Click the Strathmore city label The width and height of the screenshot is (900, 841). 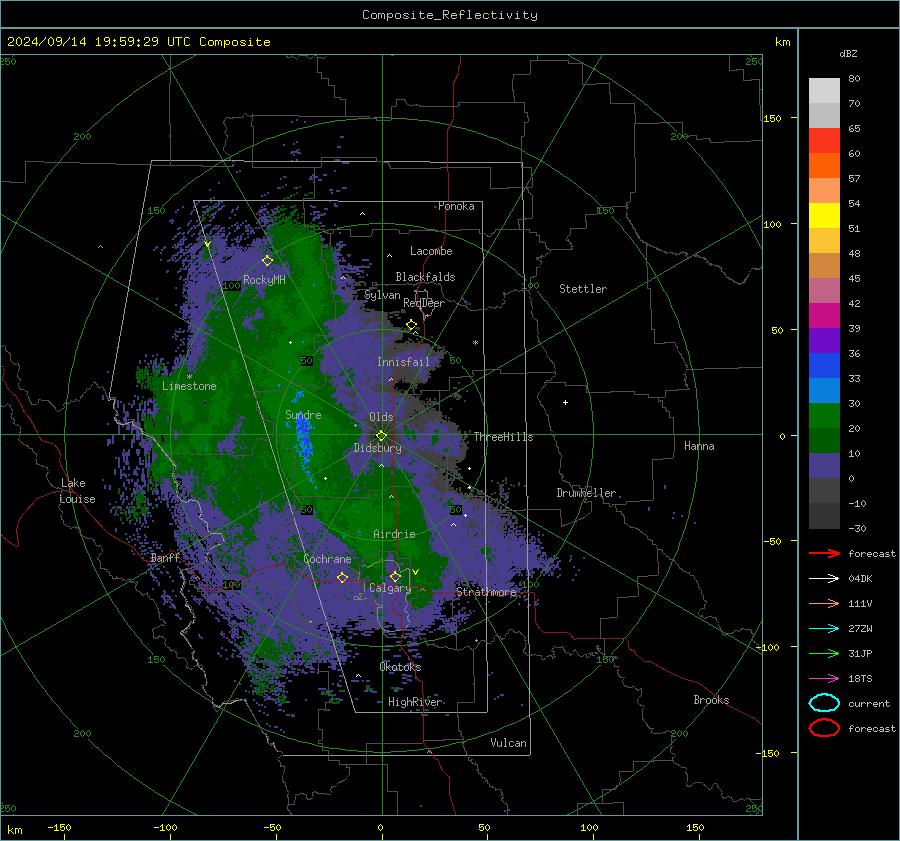coord(486,592)
